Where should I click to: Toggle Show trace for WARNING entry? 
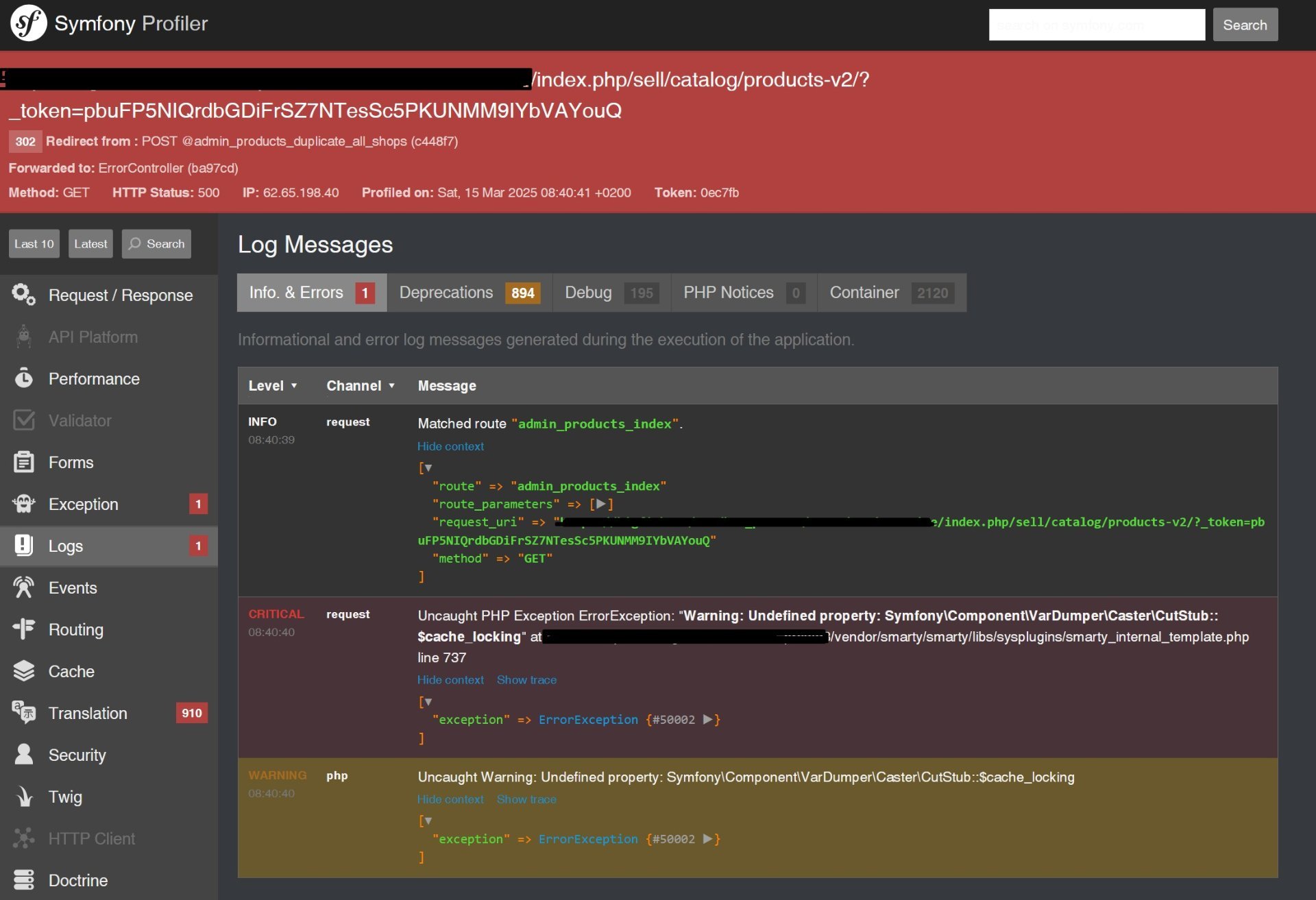[526, 799]
